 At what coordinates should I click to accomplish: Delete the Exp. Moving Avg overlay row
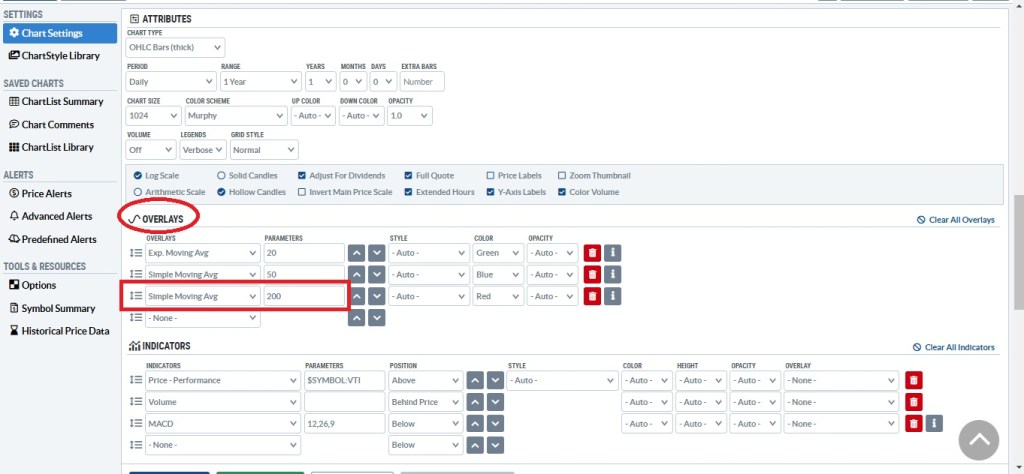[x=591, y=253]
